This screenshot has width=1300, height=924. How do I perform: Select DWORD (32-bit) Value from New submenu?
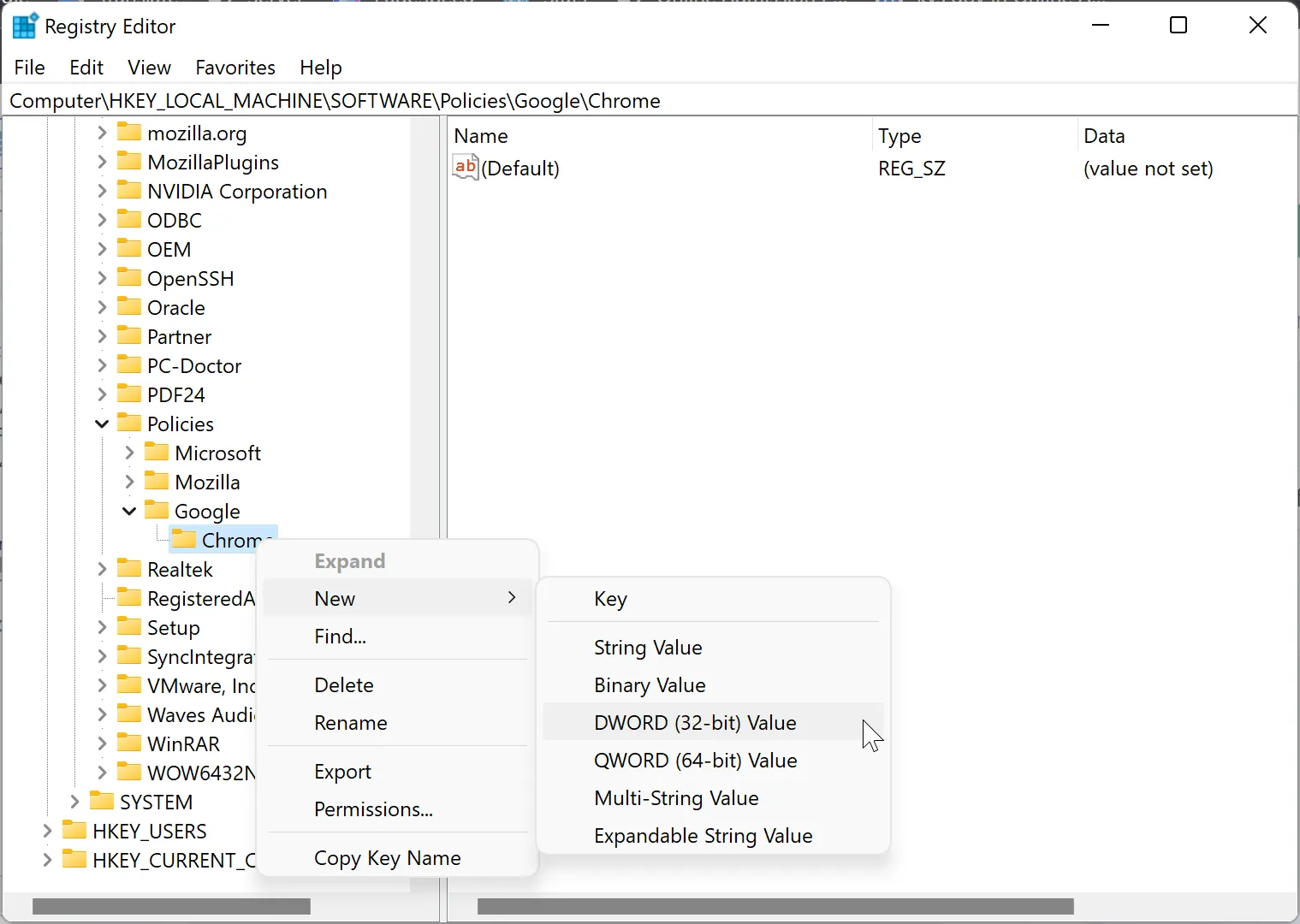694,722
